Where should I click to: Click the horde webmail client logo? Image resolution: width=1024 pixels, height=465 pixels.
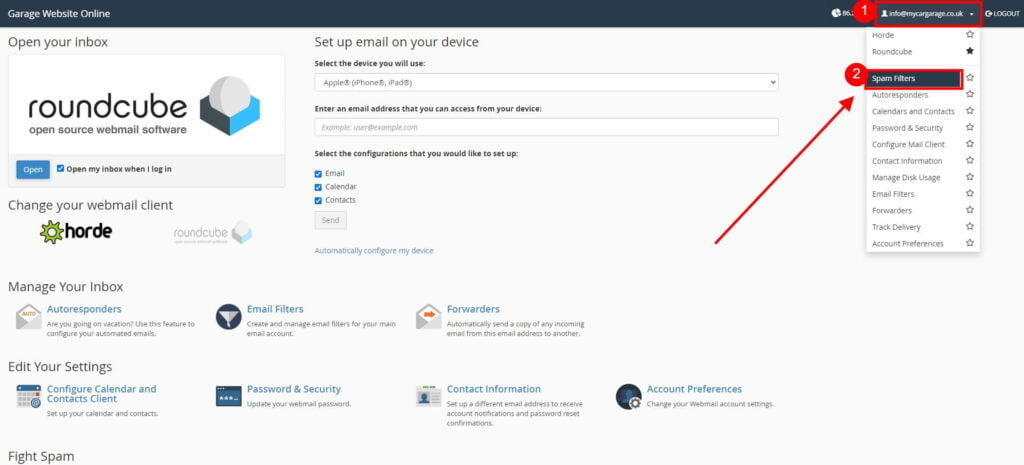pos(76,232)
